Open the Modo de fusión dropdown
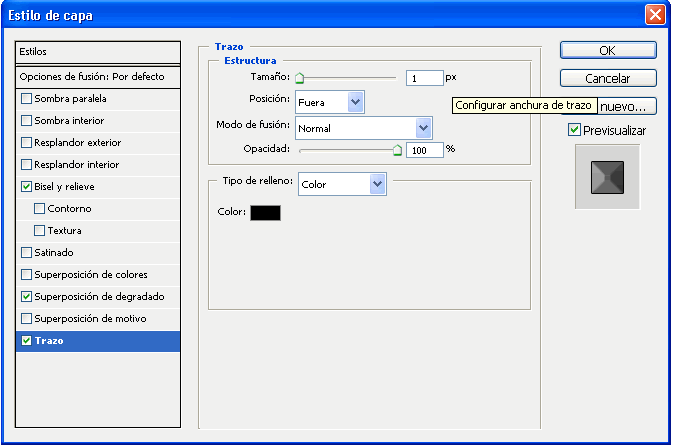The width and height of the screenshot is (674, 447). (x=364, y=128)
